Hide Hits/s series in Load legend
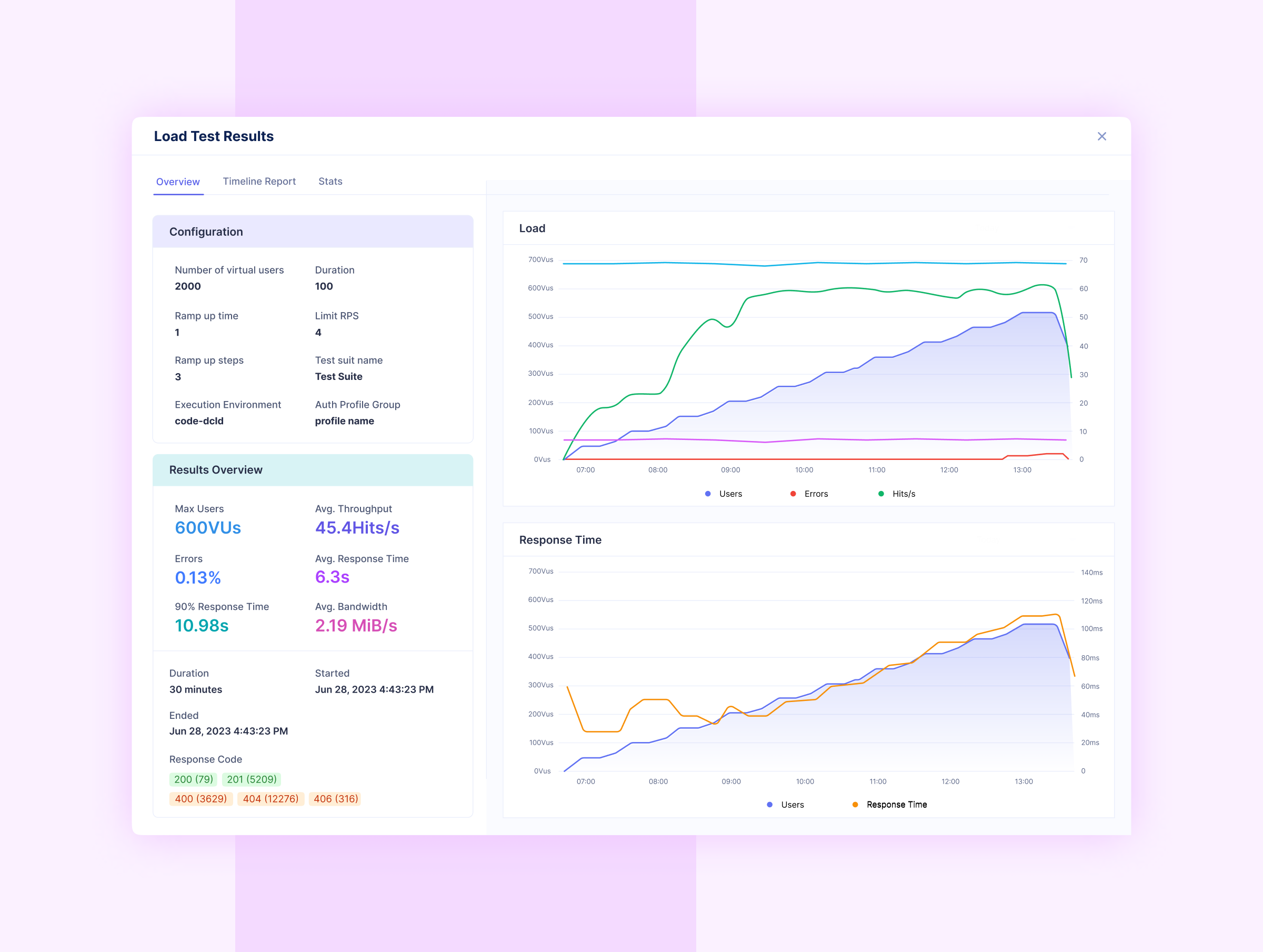The width and height of the screenshot is (1263, 952). point(896,494)
